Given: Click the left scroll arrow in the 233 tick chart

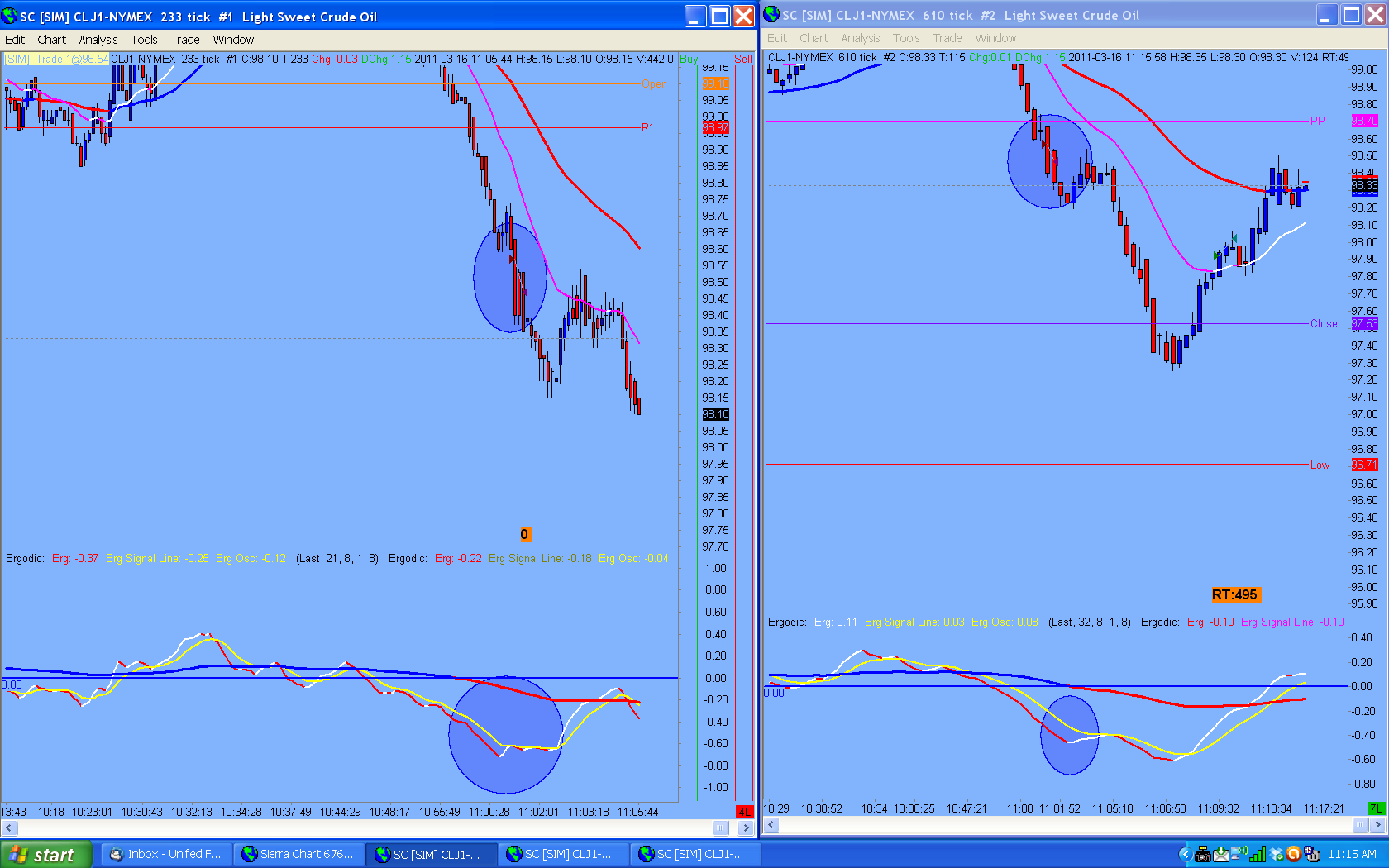Looking at the screenshot, I should click(9, 827).
